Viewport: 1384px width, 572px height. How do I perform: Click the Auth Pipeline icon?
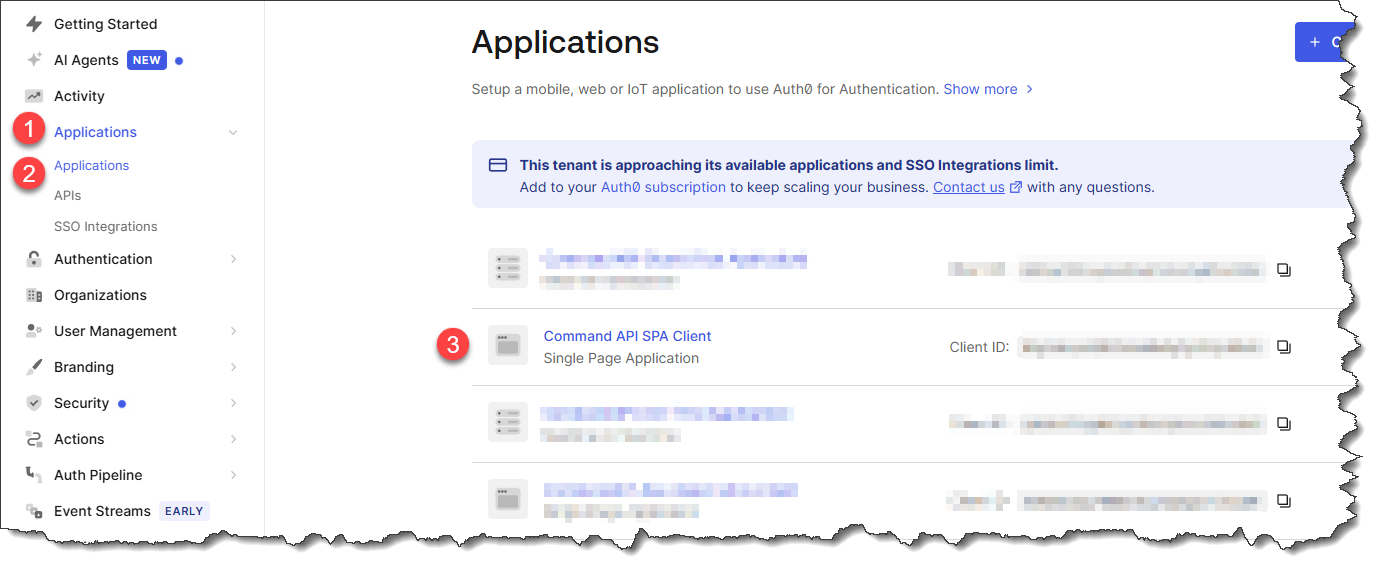tap(34, 475)
